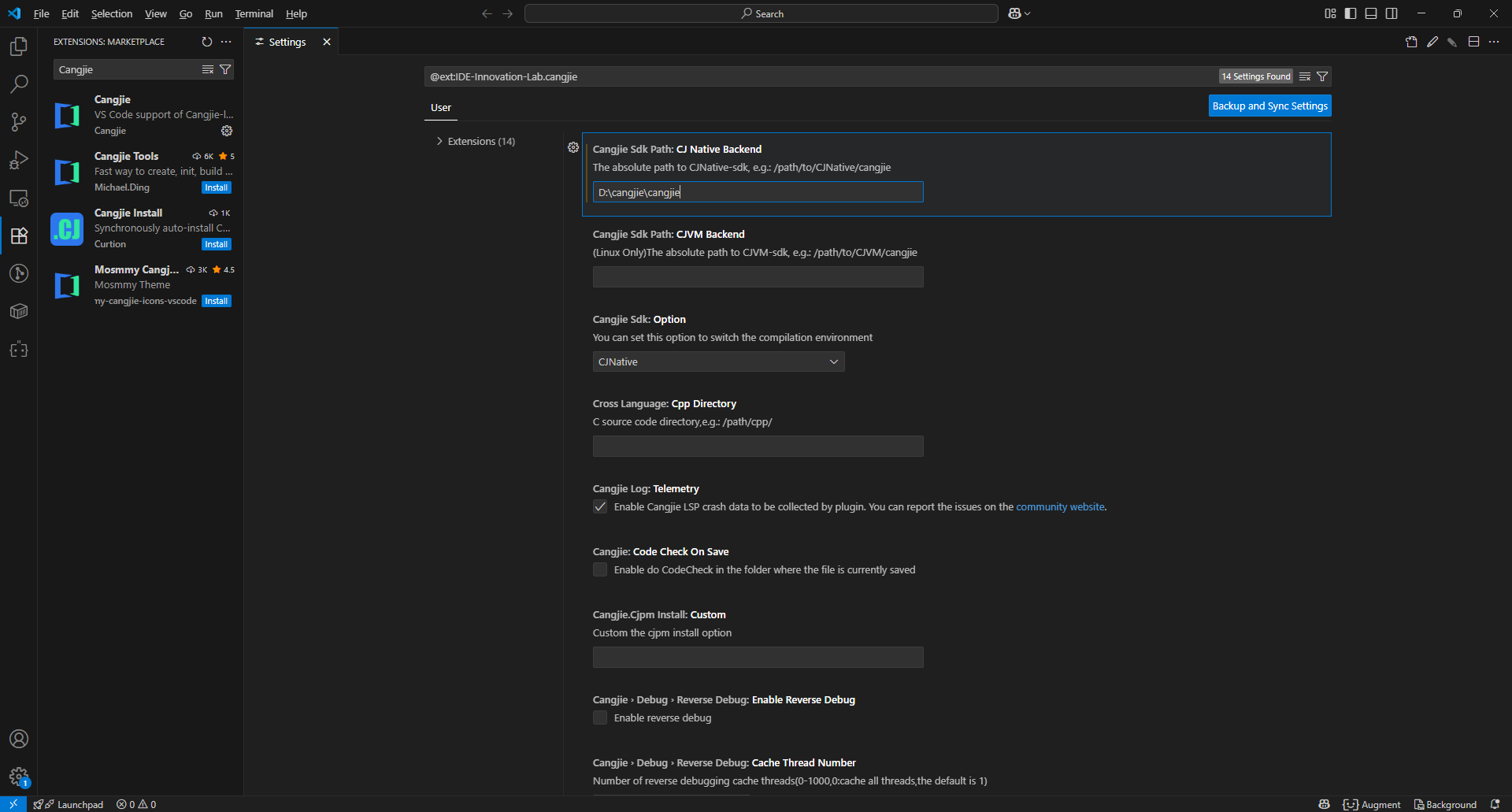The width and height of the screenshot is (1512, 812).
Task: Open the Accounts menu icon
Action: click(19, 739)
